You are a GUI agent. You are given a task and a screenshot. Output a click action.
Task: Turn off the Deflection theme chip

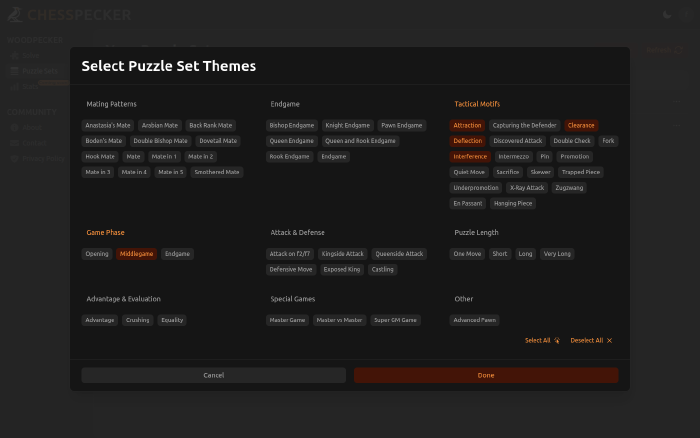point(467,141)
